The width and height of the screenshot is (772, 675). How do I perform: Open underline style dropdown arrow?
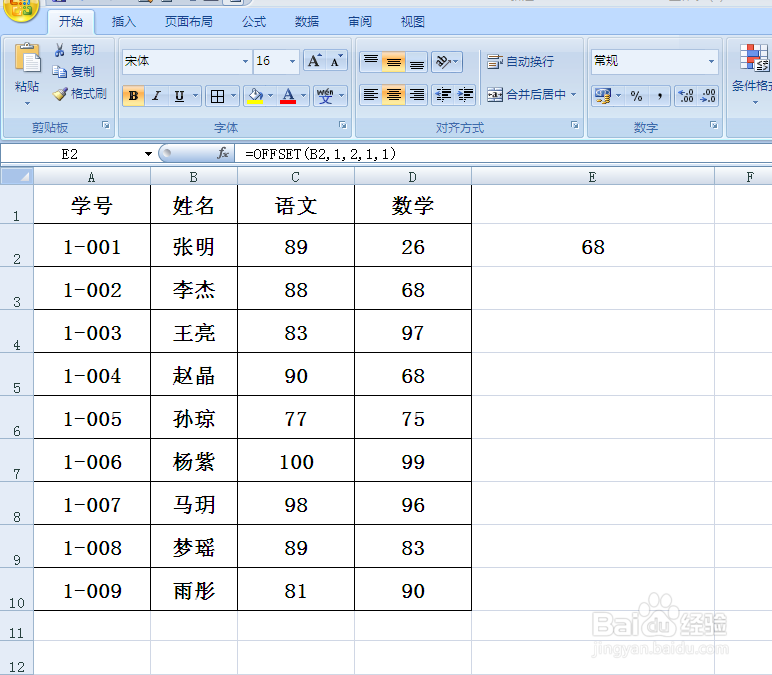195,96
